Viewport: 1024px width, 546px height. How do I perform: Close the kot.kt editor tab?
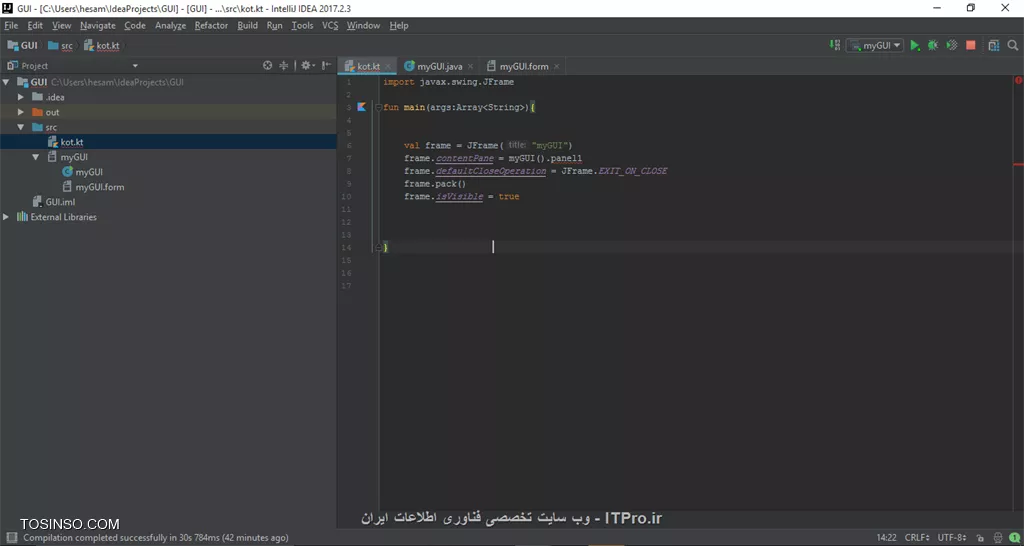click(388, 67)
